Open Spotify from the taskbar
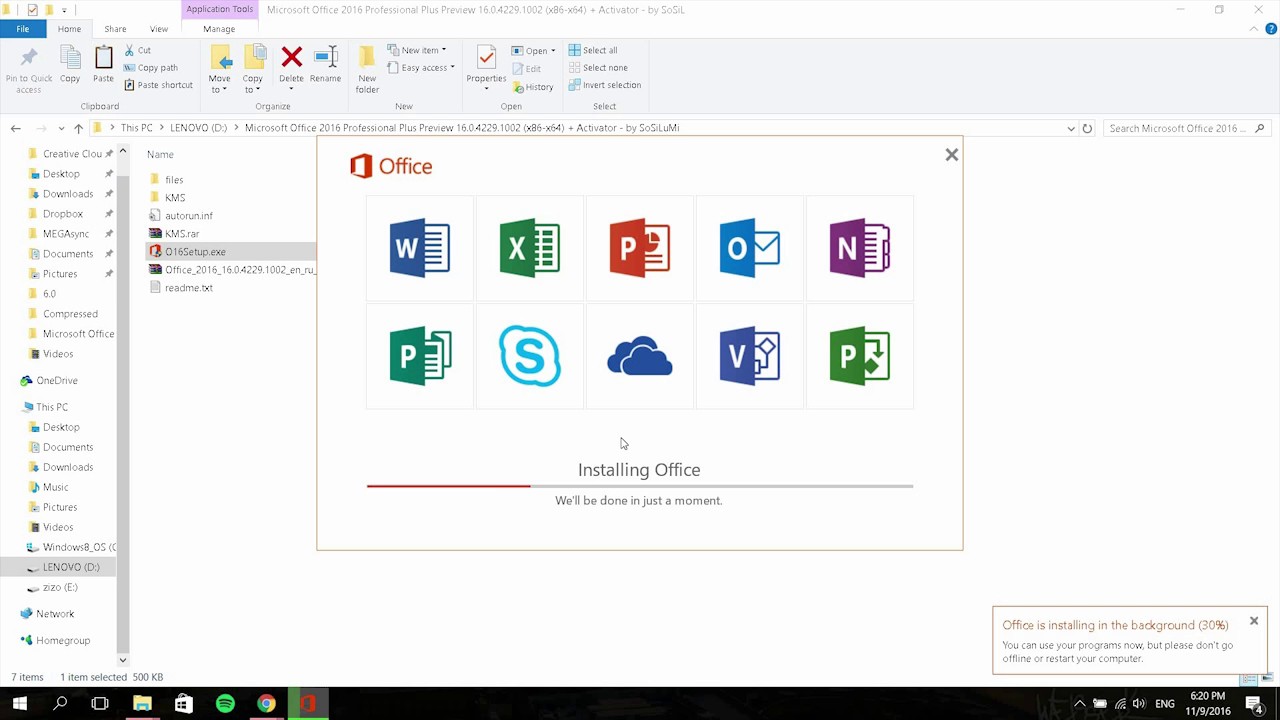 coord(225,704)
